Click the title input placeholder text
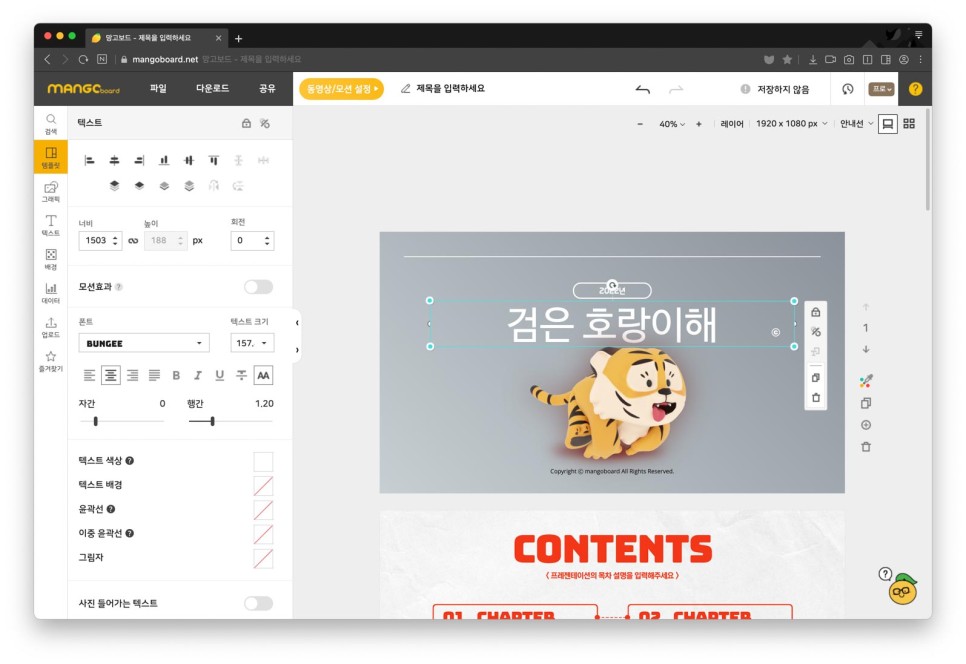 click(x=450, y=89)
